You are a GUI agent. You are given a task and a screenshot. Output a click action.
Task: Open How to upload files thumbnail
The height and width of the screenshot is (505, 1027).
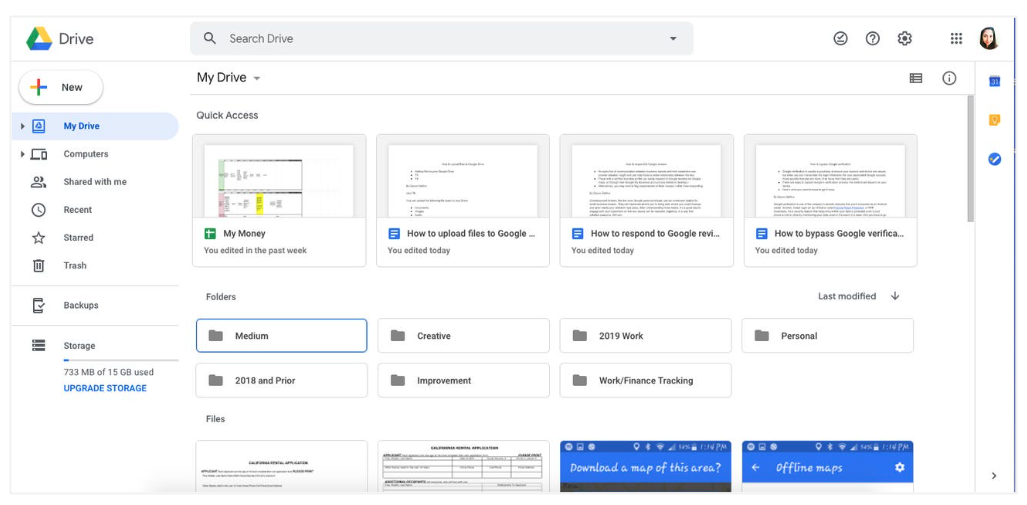point(463,177)
